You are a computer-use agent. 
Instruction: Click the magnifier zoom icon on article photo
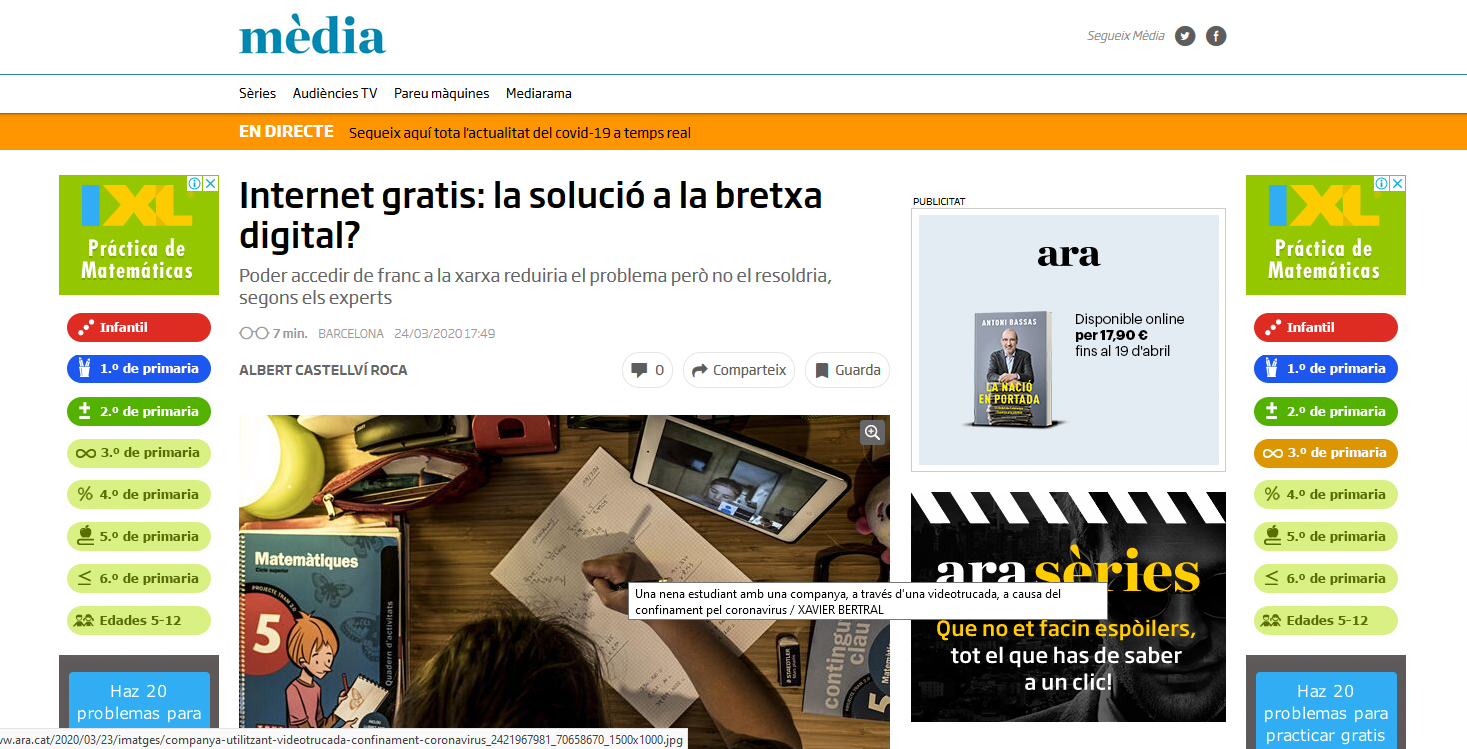[x=872, y=432]
